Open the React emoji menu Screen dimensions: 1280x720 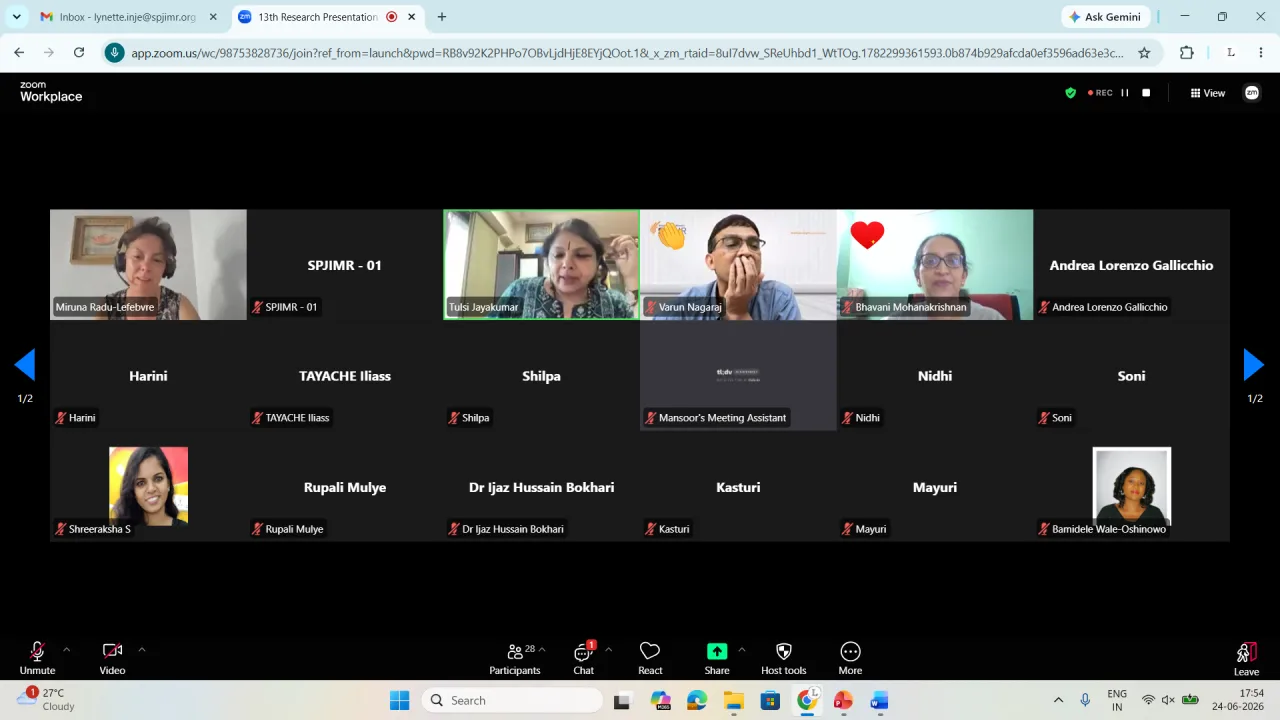(650, 659)
